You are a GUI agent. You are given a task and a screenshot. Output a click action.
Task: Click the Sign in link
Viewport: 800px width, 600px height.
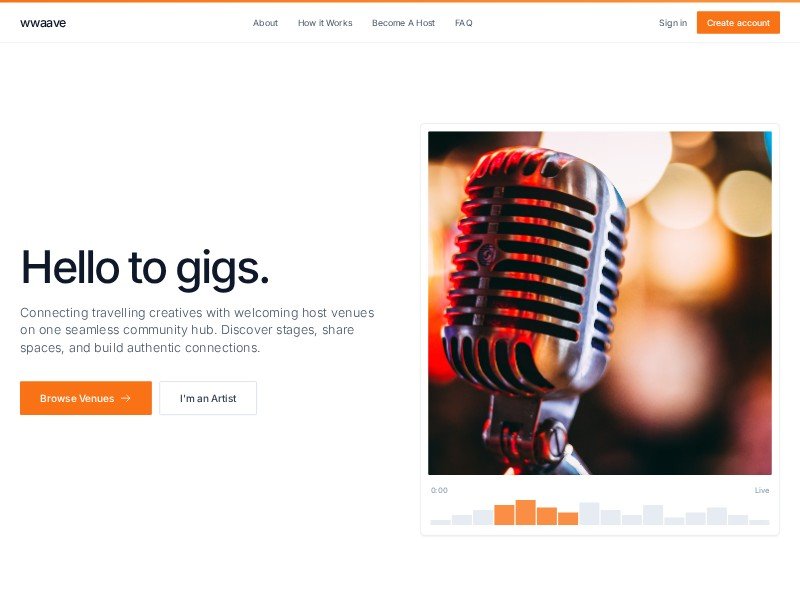(x=673, y=23)
